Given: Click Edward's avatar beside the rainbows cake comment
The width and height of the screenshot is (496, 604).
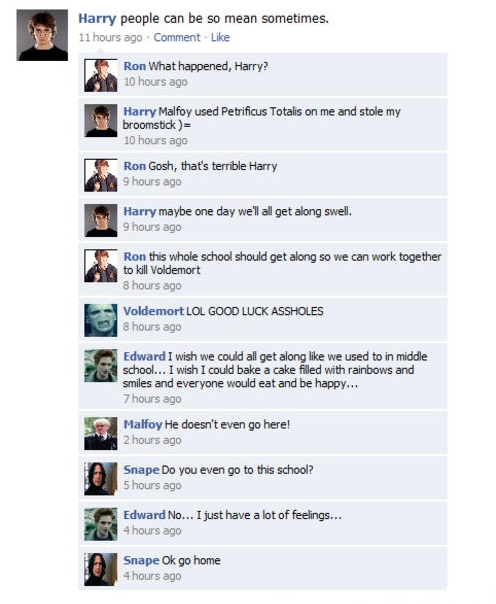Looking at the screenshot, I should point(101,366).
